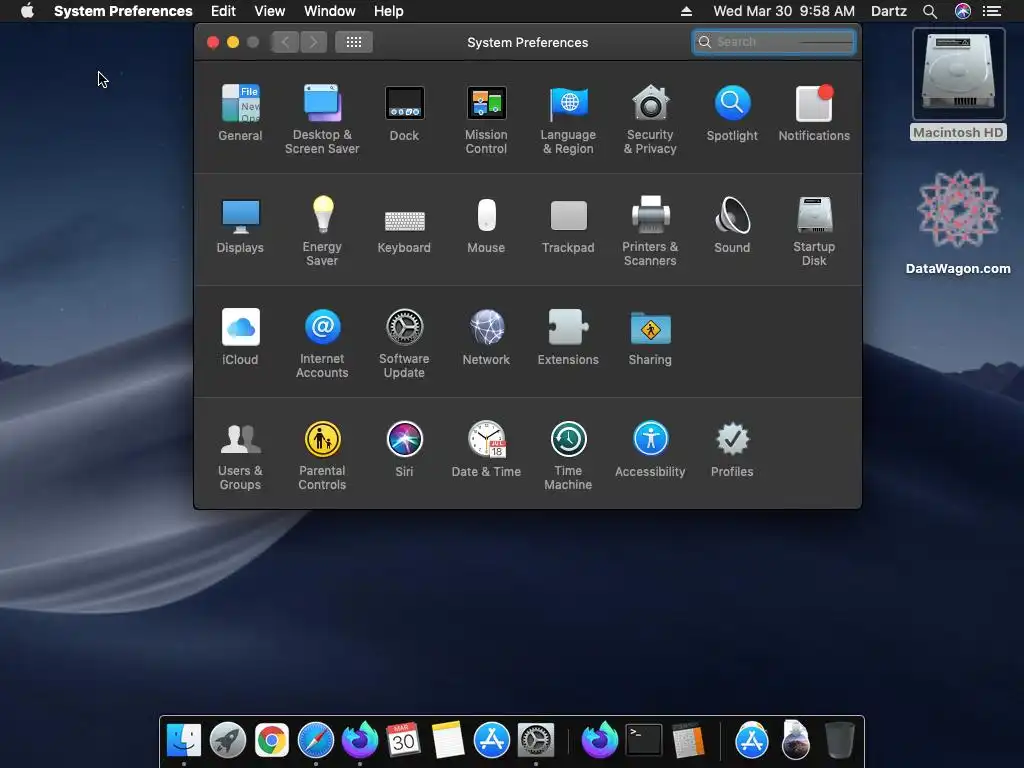Open the iCloud preference pane
Image resolution: width=1024 pixels, height=768 pixels.
(240, 336)
